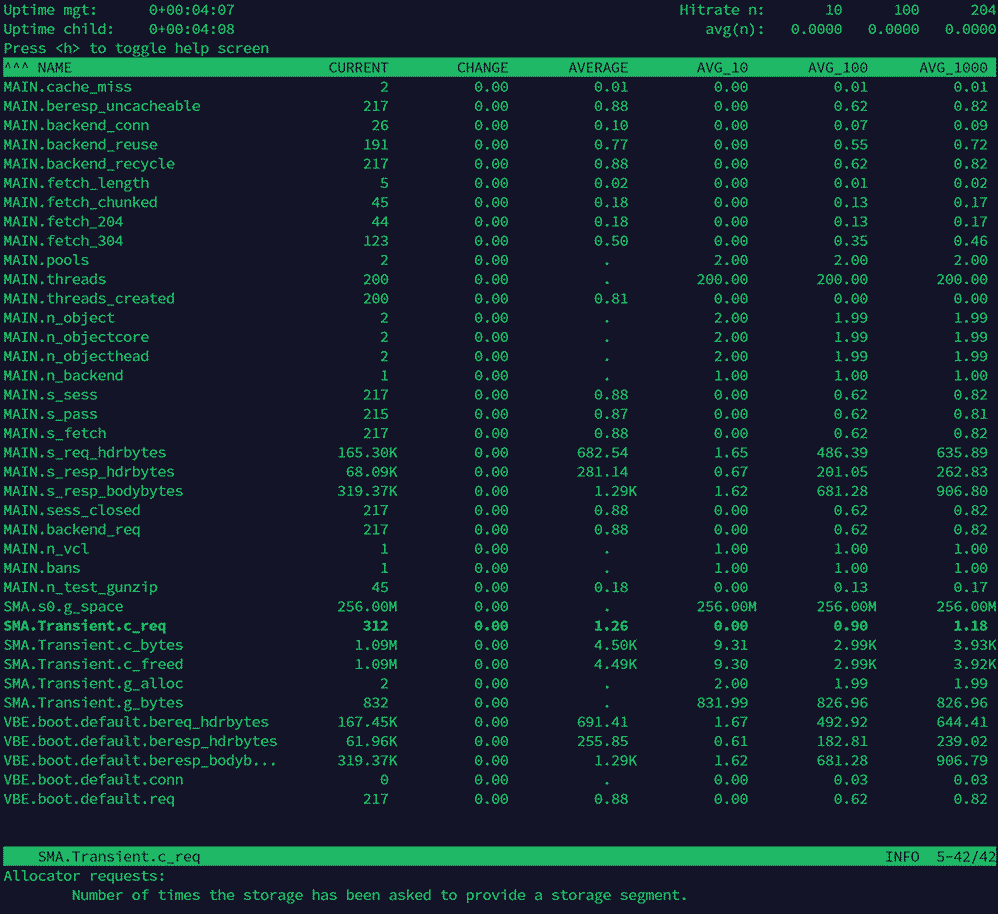Select the MAIN.cache_miss counter row
Screen dimensions: 998x914
67,87
